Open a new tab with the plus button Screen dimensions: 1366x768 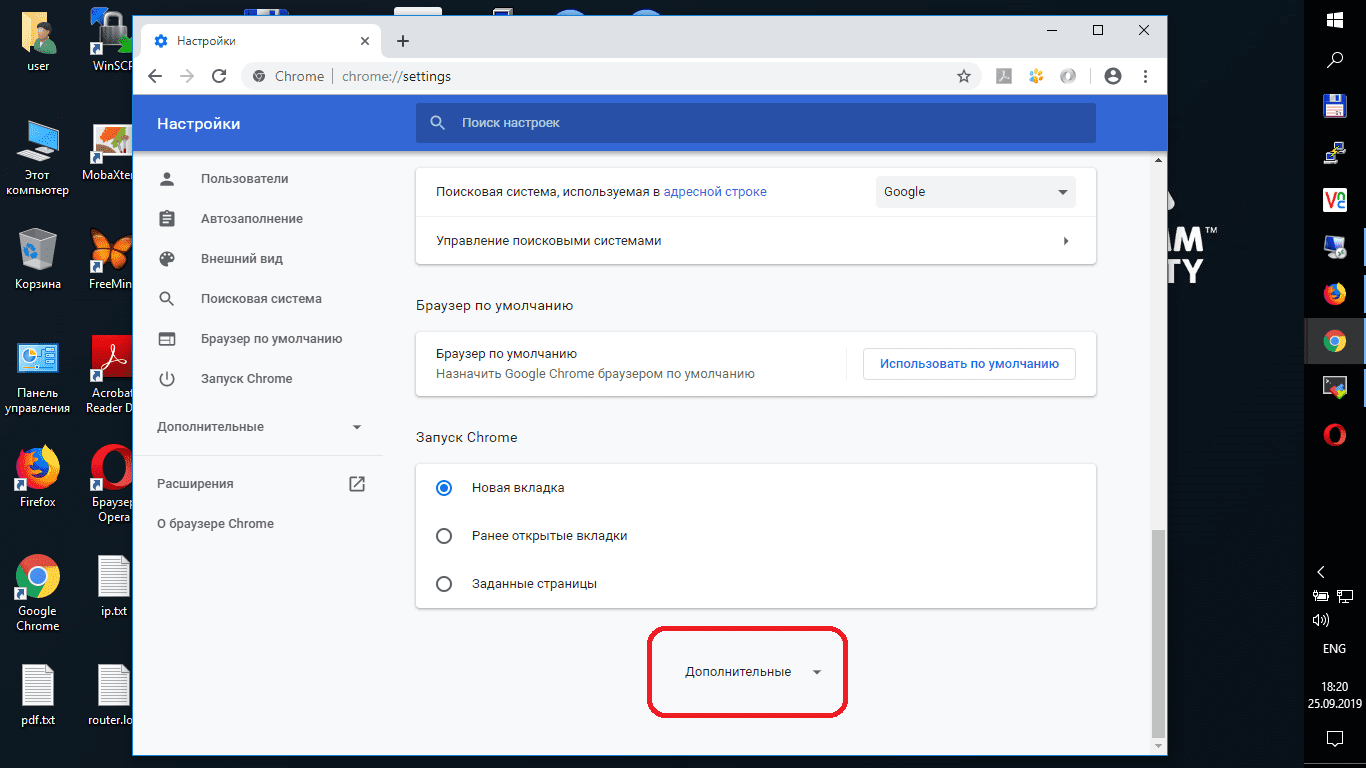pyautogui.click(x=403, y=41)
